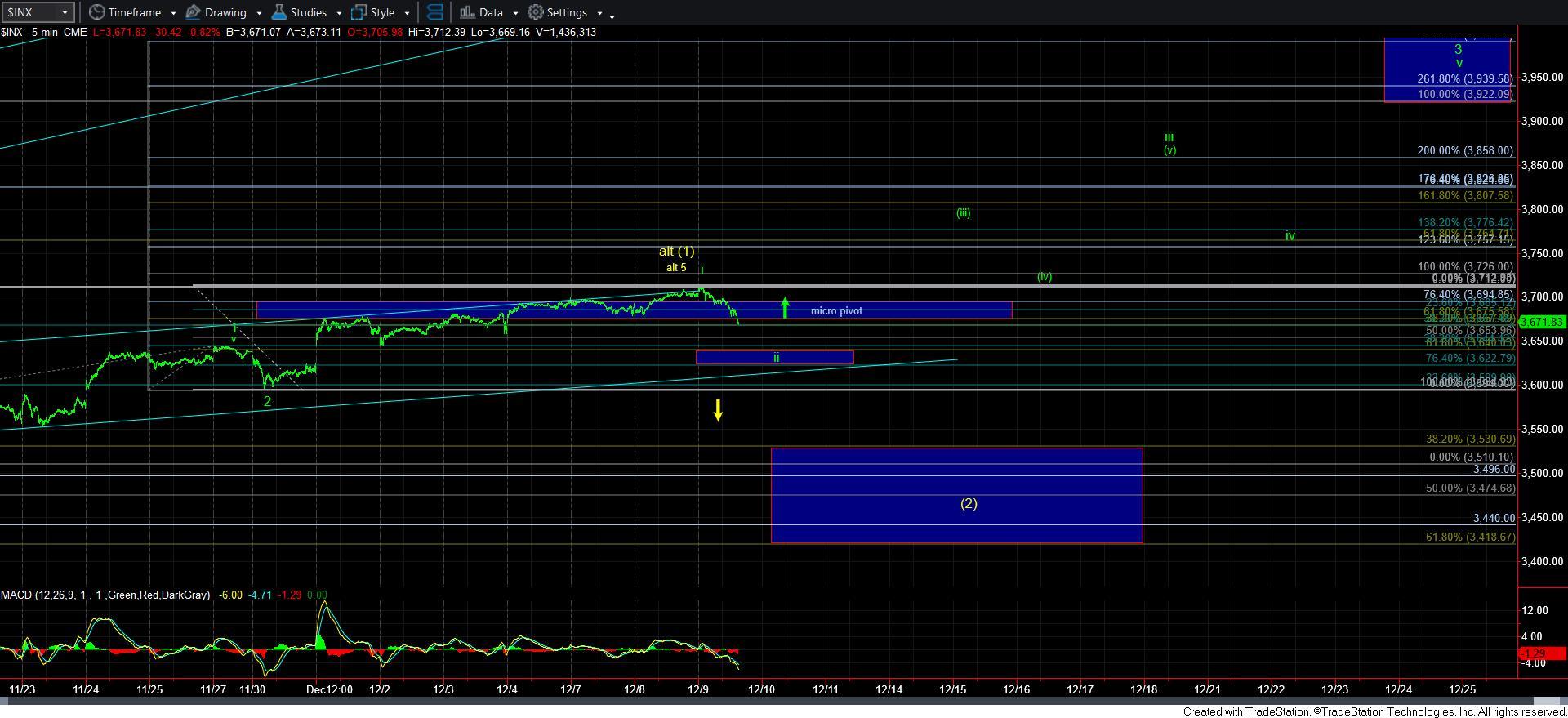Click the '3,900.00' price axis label
The image size is (1568, 718).
[1542, 121]
